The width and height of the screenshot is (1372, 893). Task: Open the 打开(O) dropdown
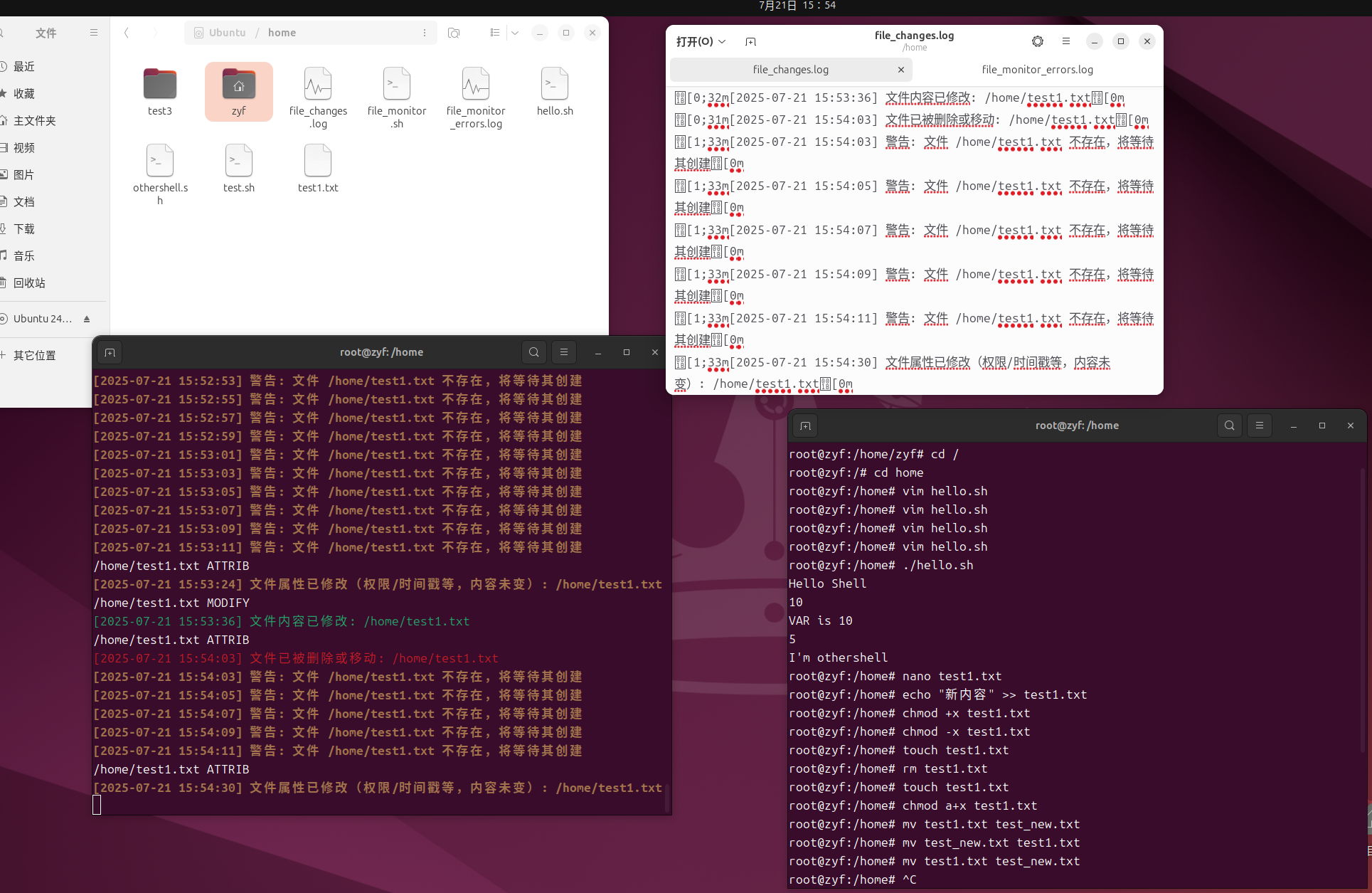(x=701, y=41)
